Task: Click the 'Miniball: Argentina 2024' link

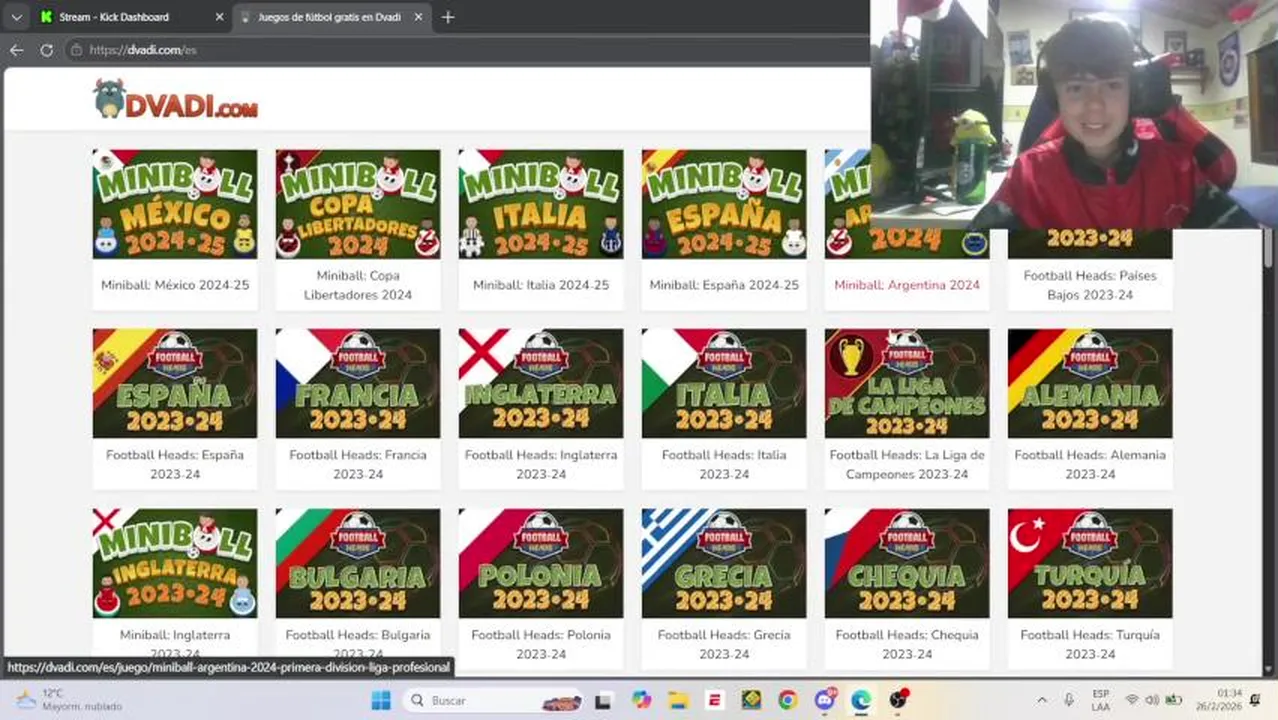Action: tap(907, 285)
